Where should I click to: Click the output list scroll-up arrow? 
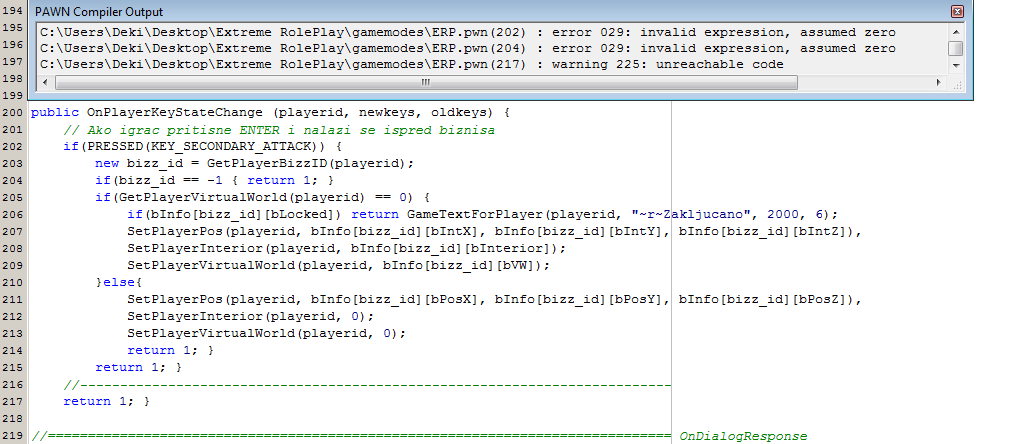coord(956,32)
